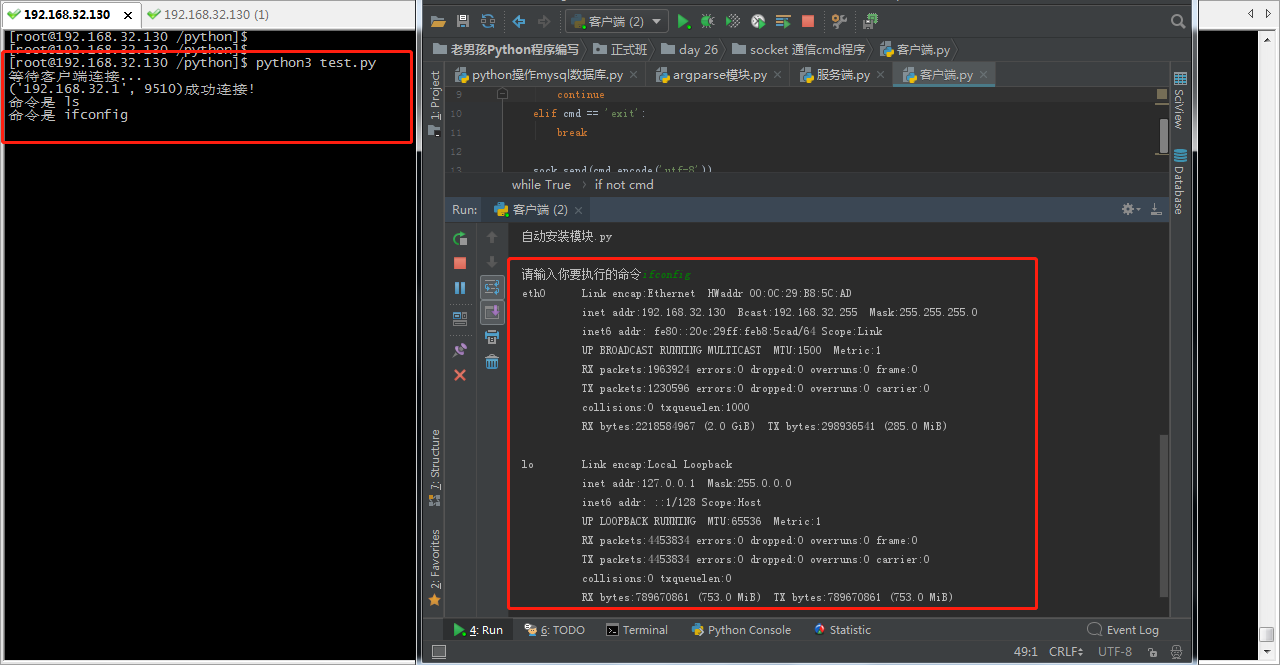Open the 4: Run bottom tab
This screenshot has height=665, width=1280.
(x=478, y=630)
